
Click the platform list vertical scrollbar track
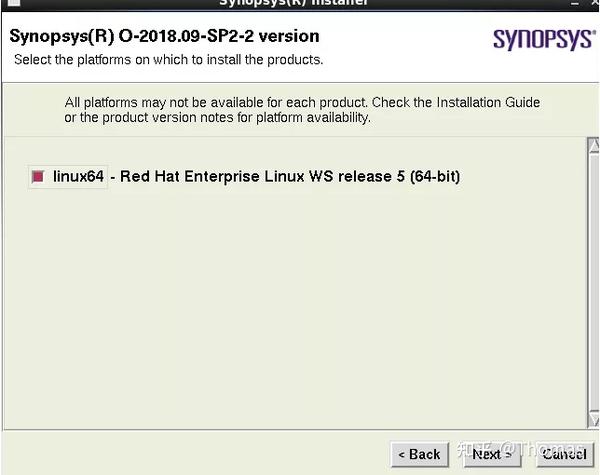click(592, 290)
